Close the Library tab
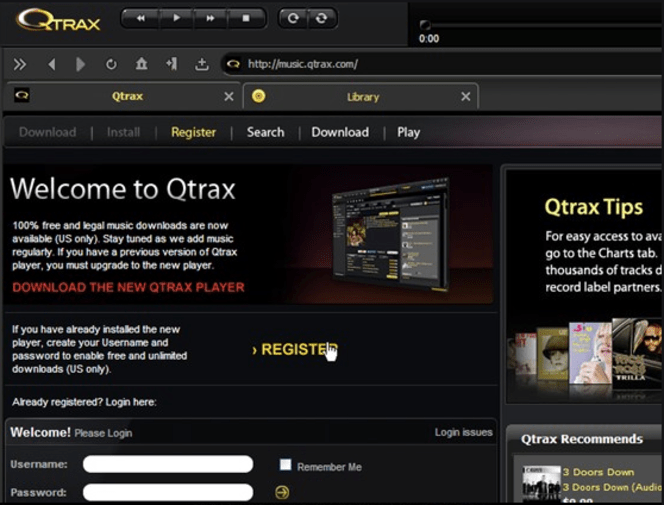Viewport: 664px width, 505px height. click(x=466, y=97)
